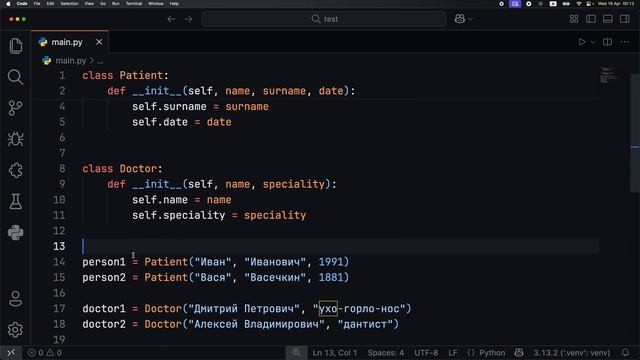Open the Copilot chat icon in title bar

coord(460,19)
